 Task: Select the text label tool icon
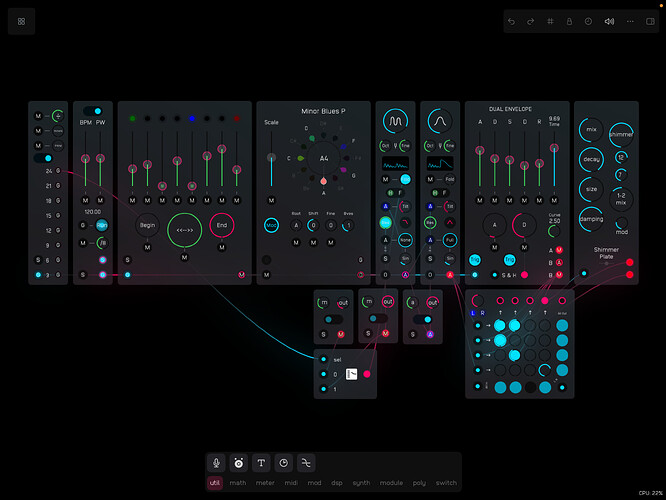pos(261,462)
